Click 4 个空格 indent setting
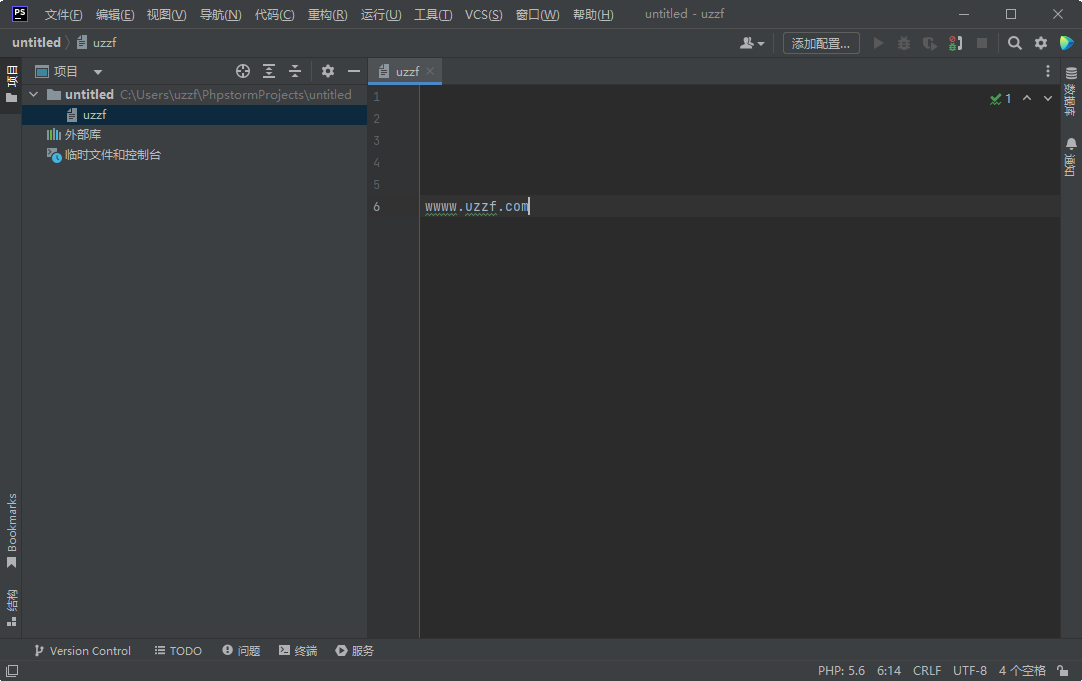The image size is (1082, 681). pyautogui.click(x=1022, y=671)
